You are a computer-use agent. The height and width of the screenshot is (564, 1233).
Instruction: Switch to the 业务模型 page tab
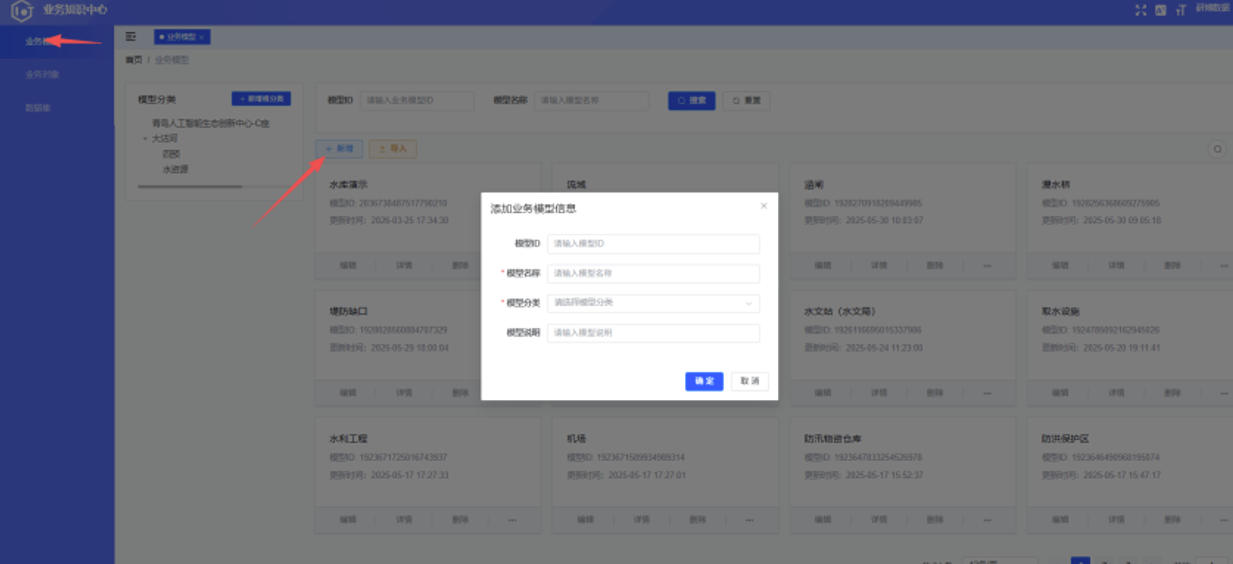click(181, 37)
